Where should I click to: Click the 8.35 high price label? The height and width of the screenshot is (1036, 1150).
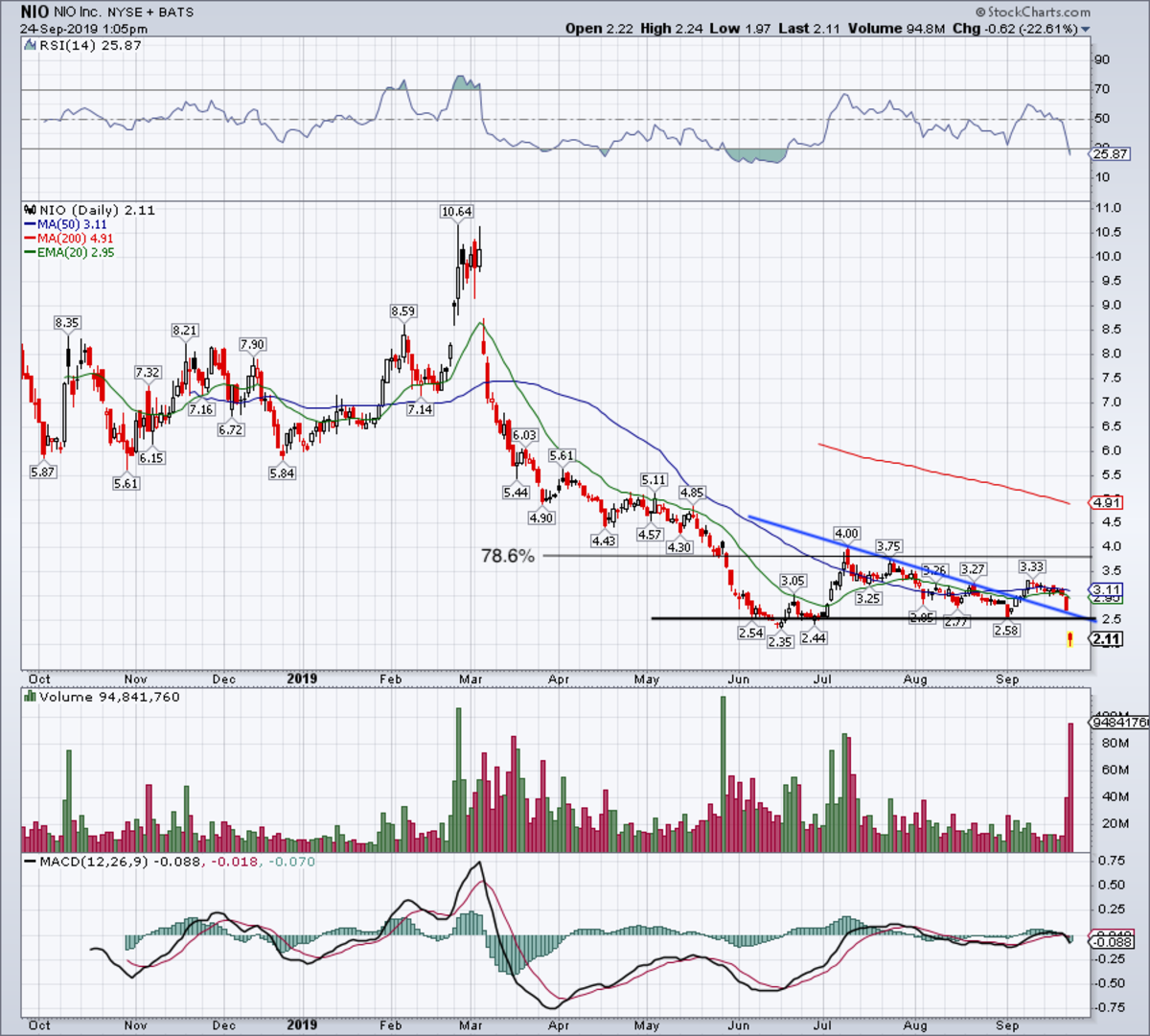[66, 323]
